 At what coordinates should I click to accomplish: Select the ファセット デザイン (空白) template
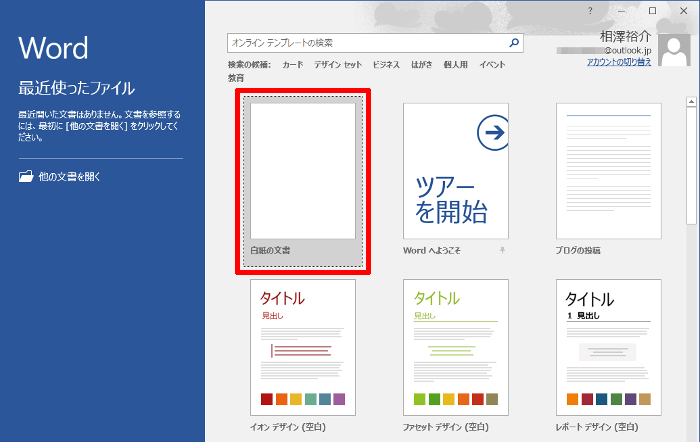(x=456, y=347)
